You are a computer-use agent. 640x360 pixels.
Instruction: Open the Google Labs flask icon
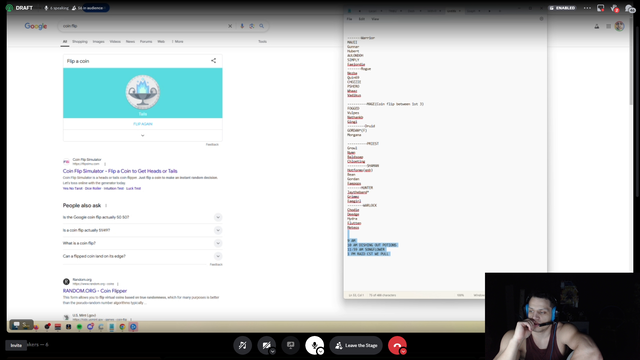tap(597, 26)
